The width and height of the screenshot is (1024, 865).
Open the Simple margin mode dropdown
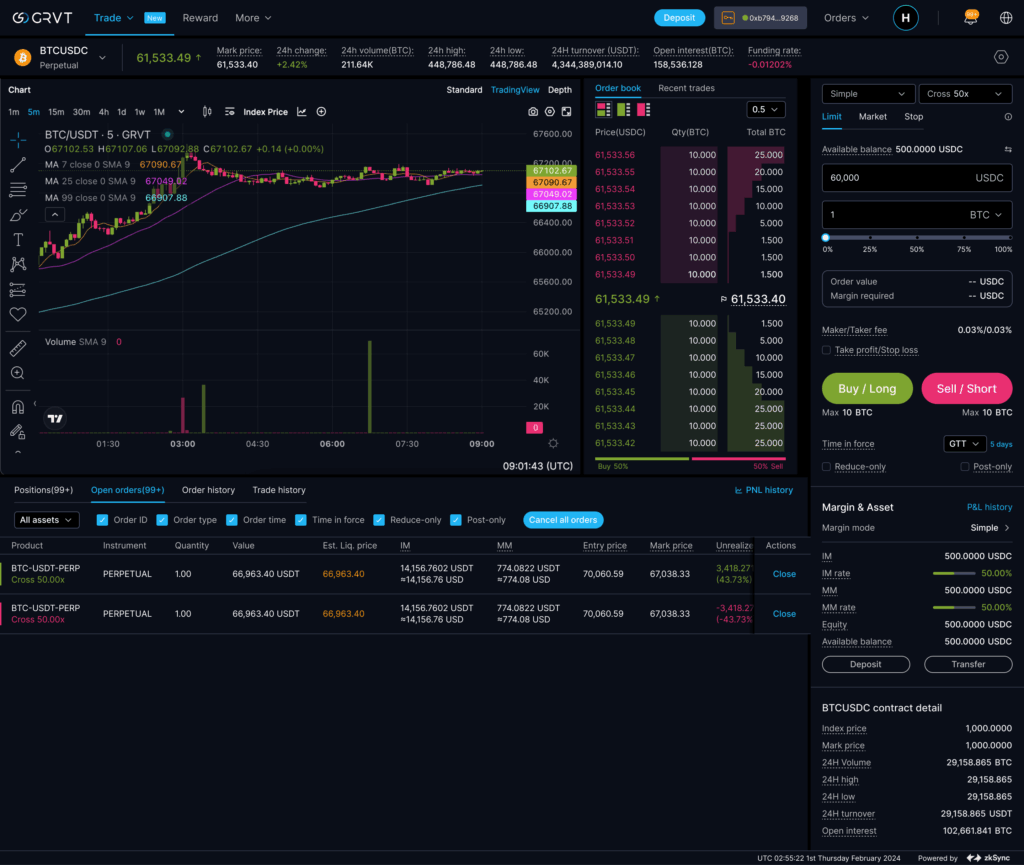[867, 94]
